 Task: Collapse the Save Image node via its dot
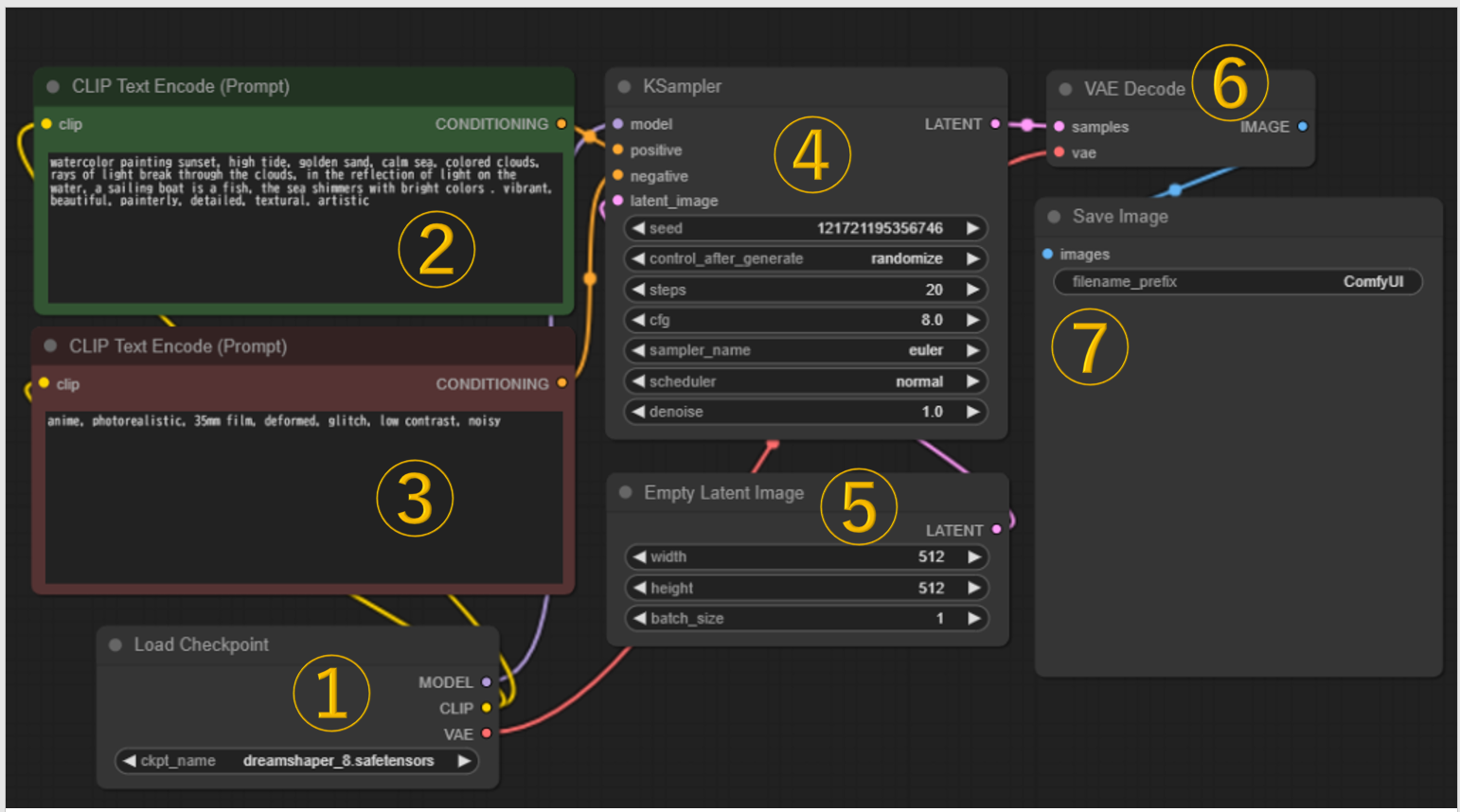(1054, 217)
